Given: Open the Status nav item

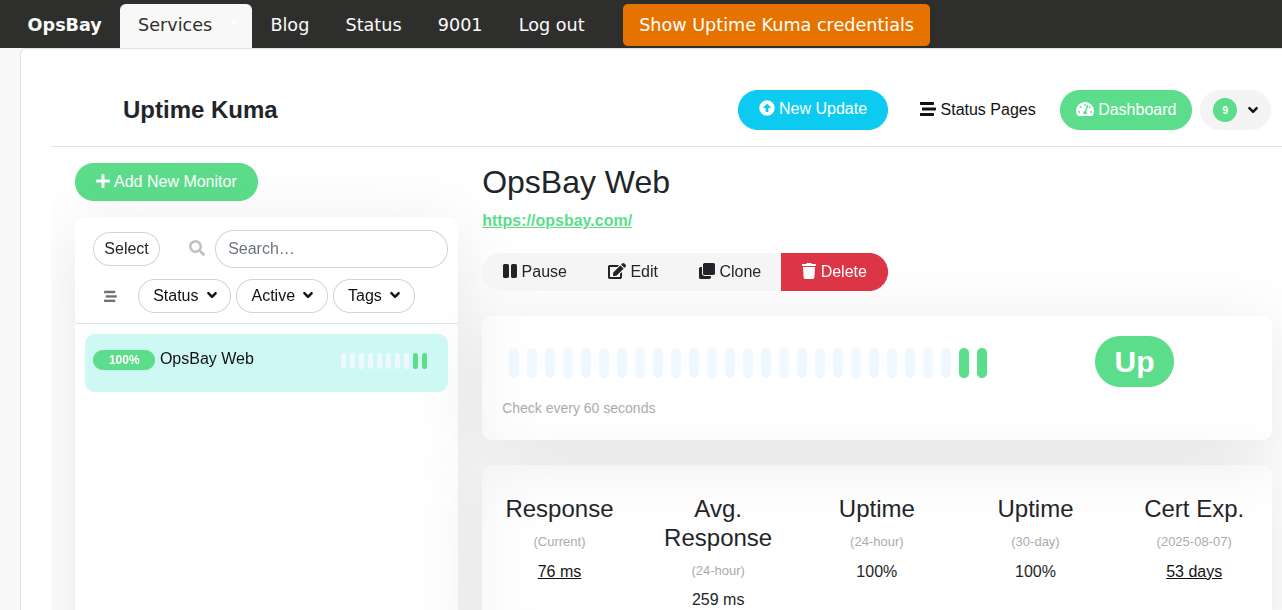Looking at the screenshot, I should tap(373, 25).
